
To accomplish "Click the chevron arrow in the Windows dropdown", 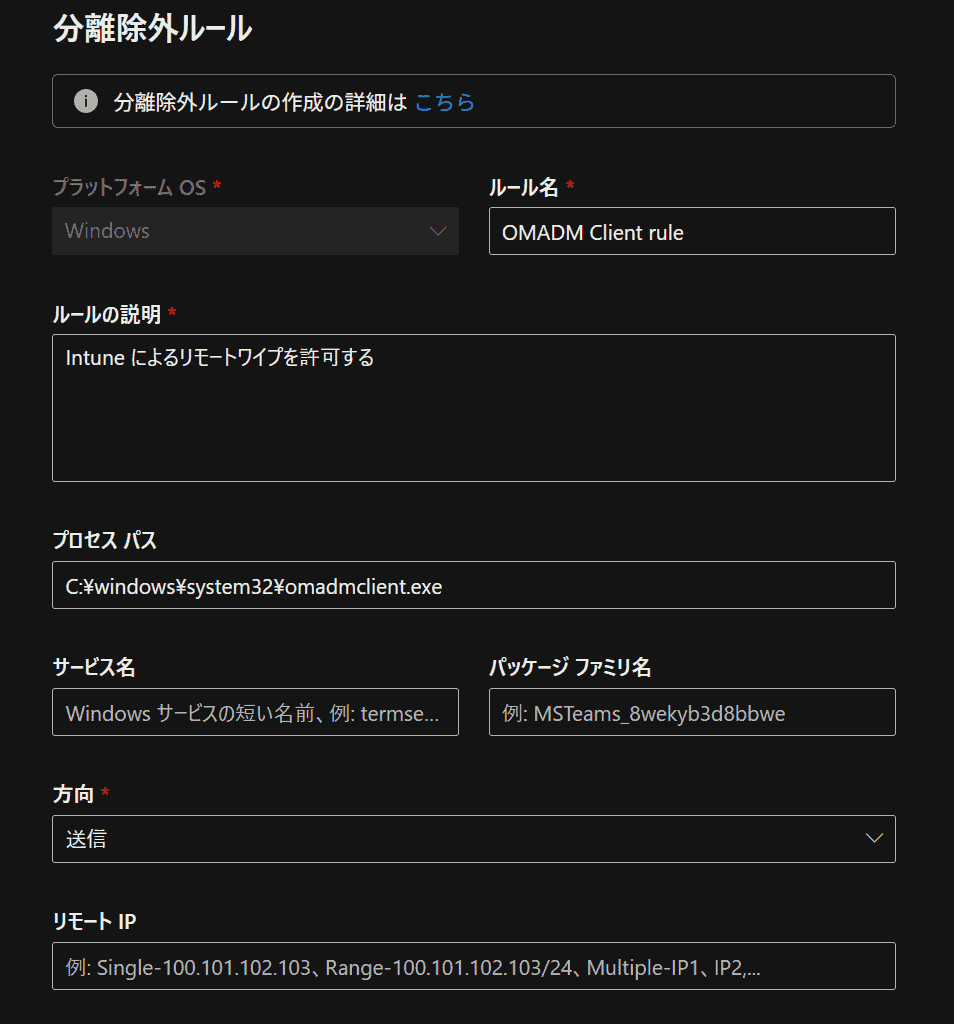I will (x=437, y=231).
